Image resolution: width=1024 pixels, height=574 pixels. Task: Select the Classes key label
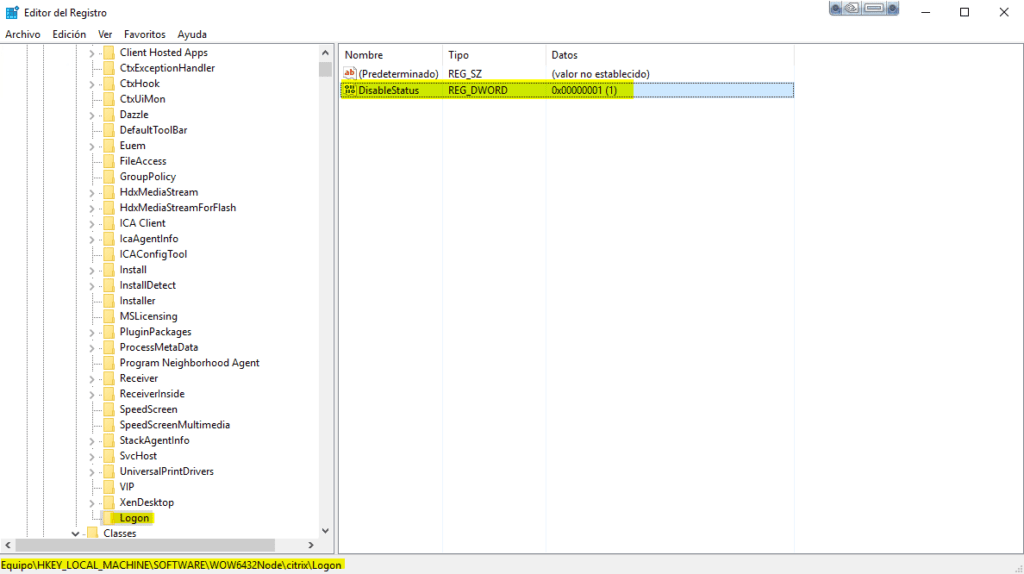coord(120,534)
